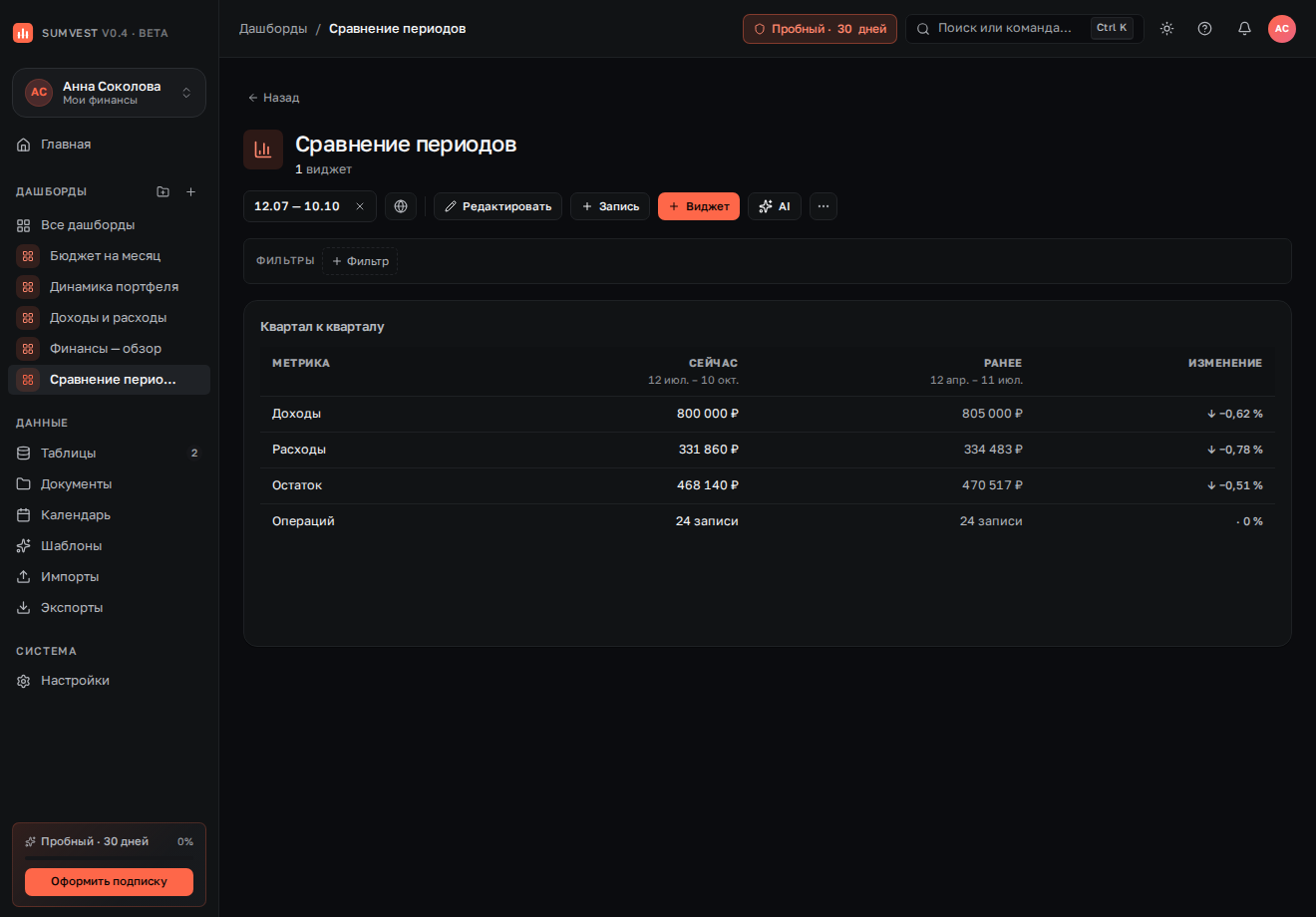
Task: Open the Документы section
Action: pos(109,484)
